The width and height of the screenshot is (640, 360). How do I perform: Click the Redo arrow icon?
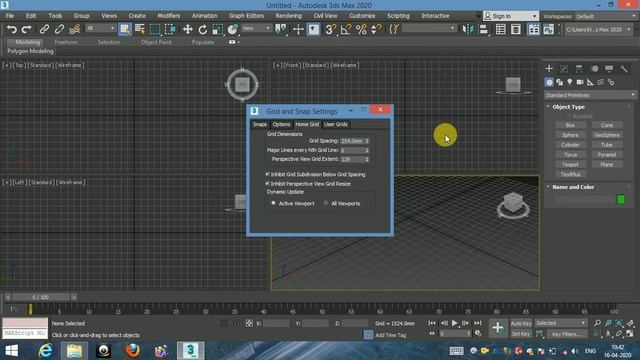click(x=27, y=29)
